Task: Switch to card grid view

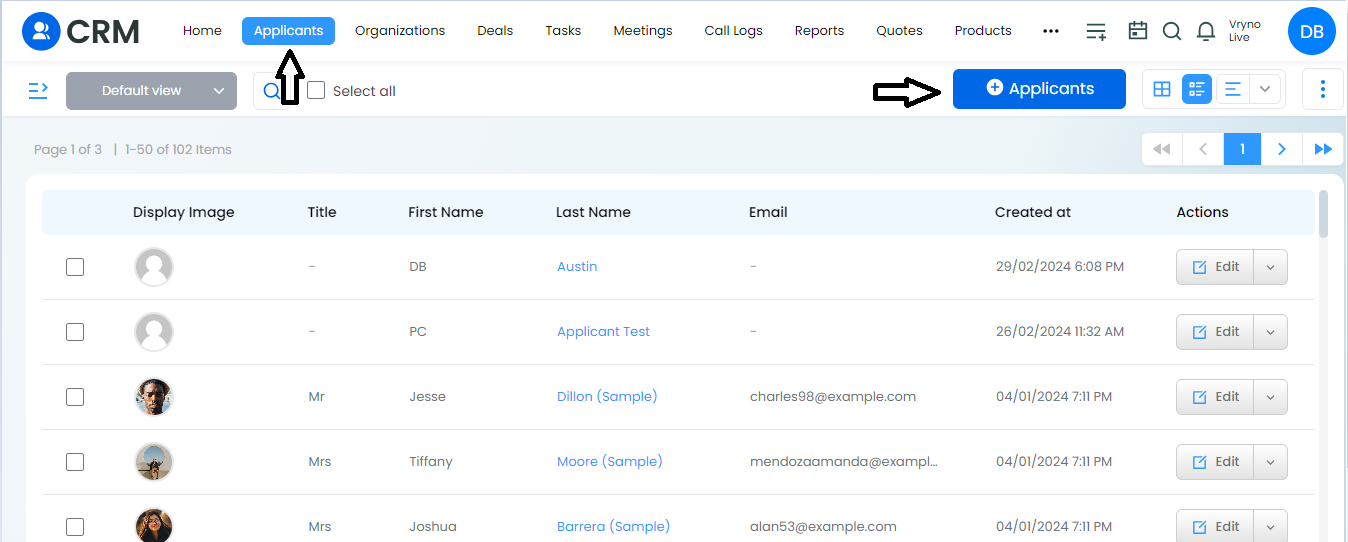Action: (x=1162, y=89)
